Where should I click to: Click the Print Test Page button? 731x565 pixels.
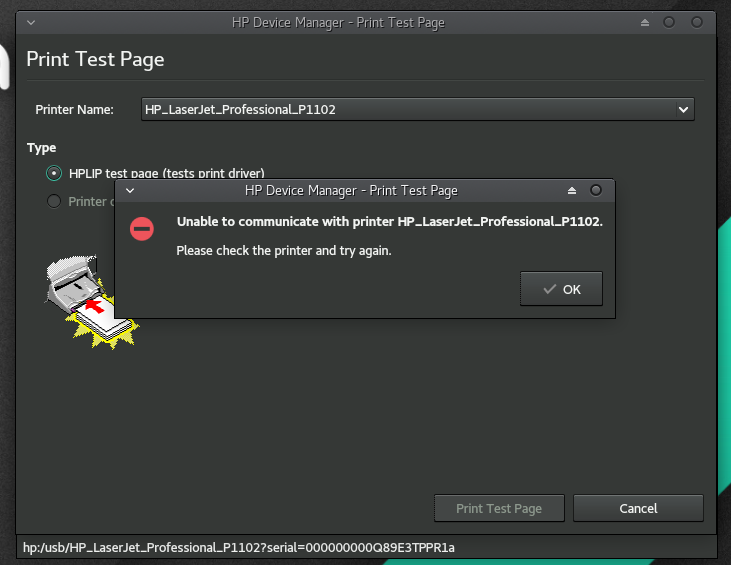[499, 508]
